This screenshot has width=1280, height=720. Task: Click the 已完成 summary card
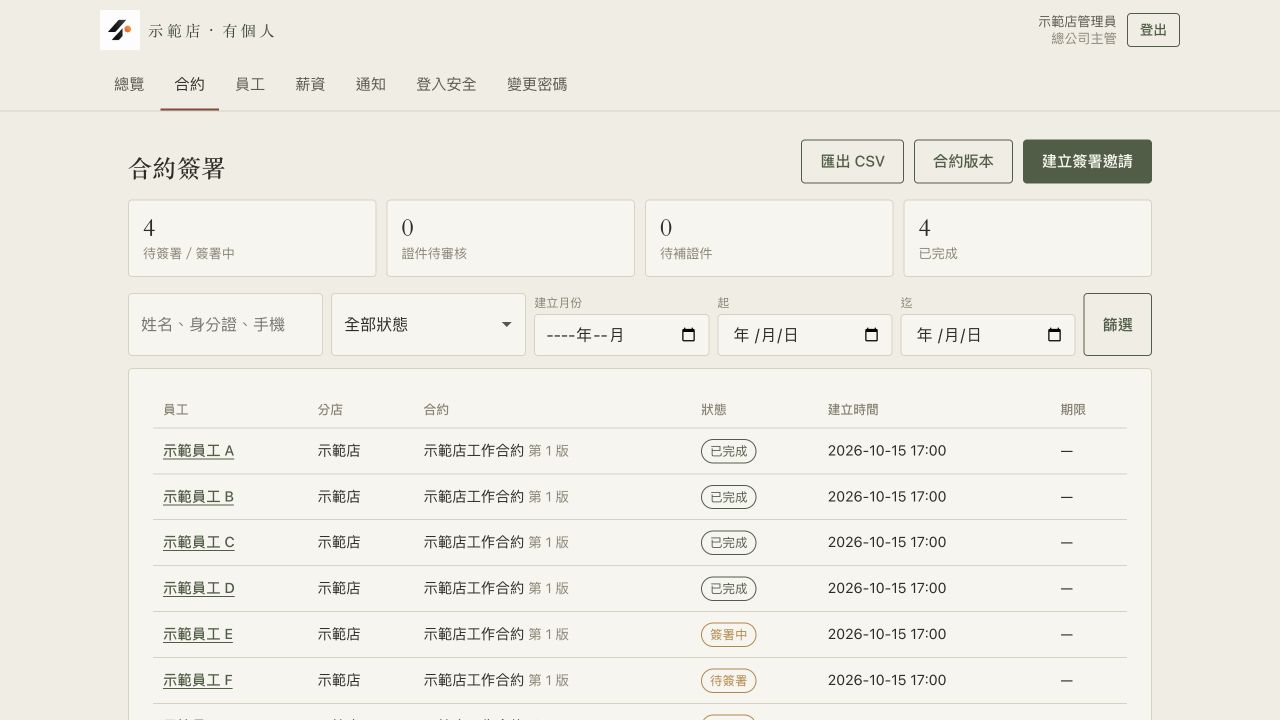point(1027,238)
